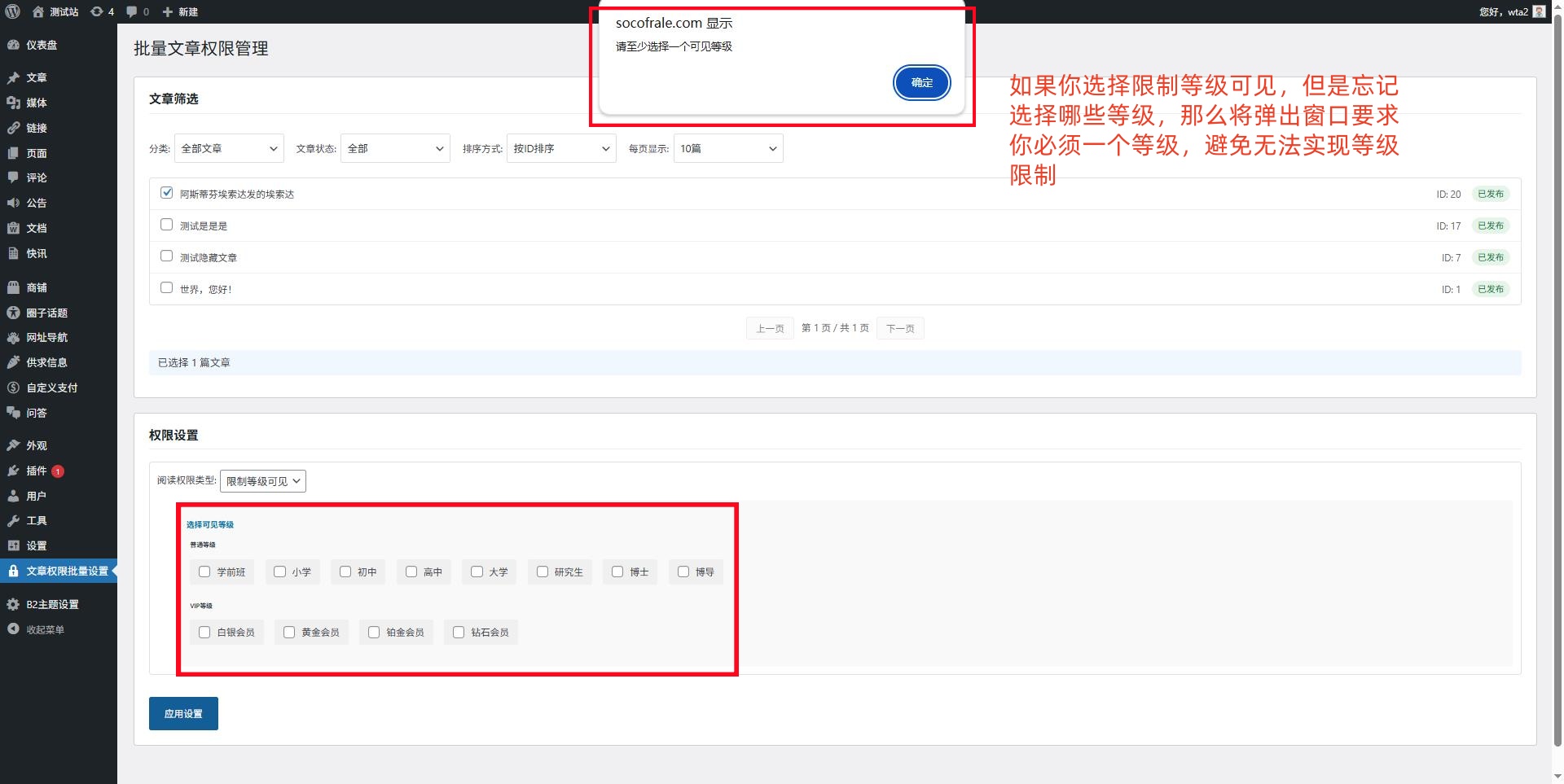1564x784 pixels.
Task: Click the updates icon showing 4
Action: [x=97, y=11]
